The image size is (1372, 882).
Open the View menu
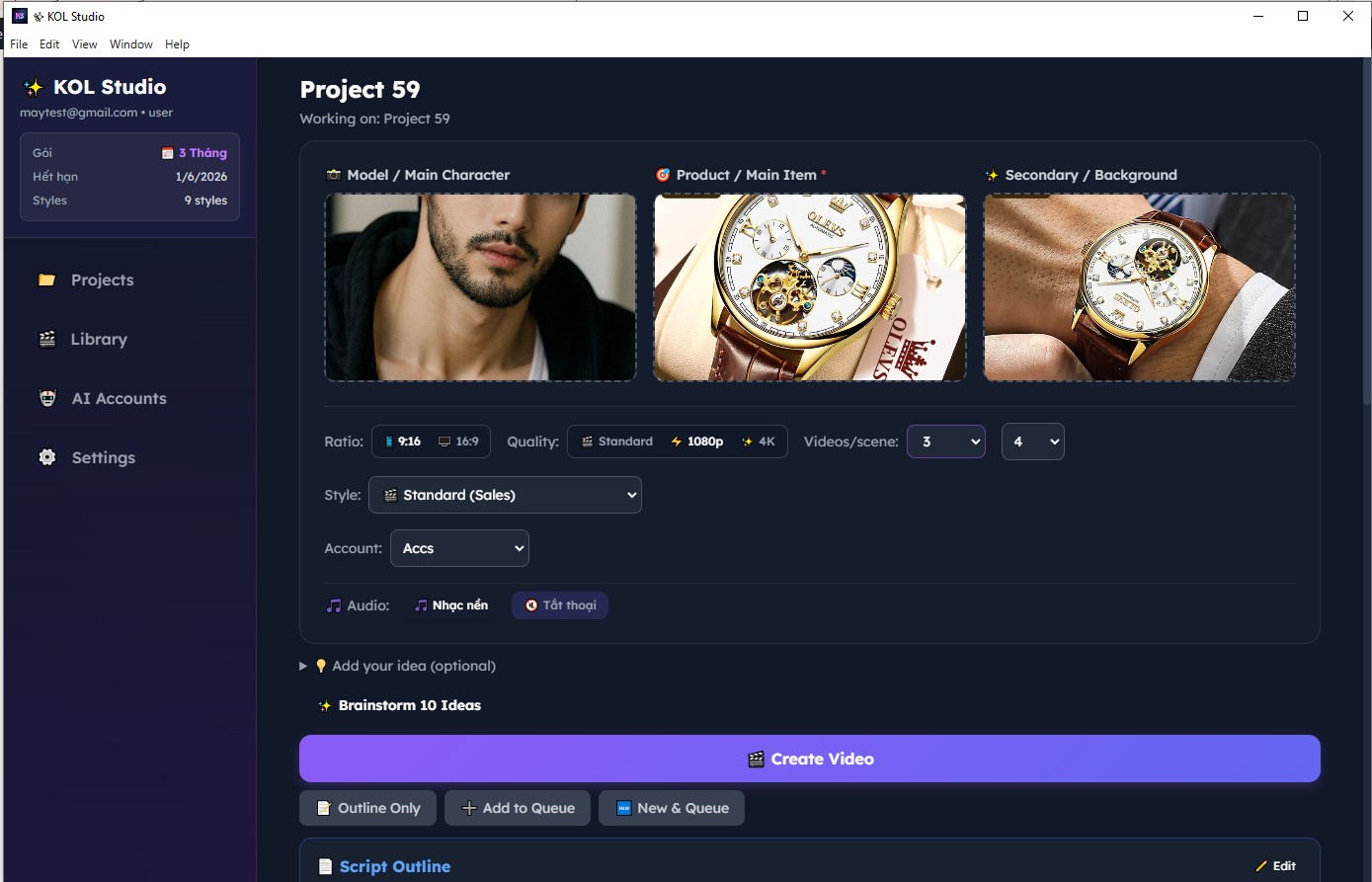85,44
